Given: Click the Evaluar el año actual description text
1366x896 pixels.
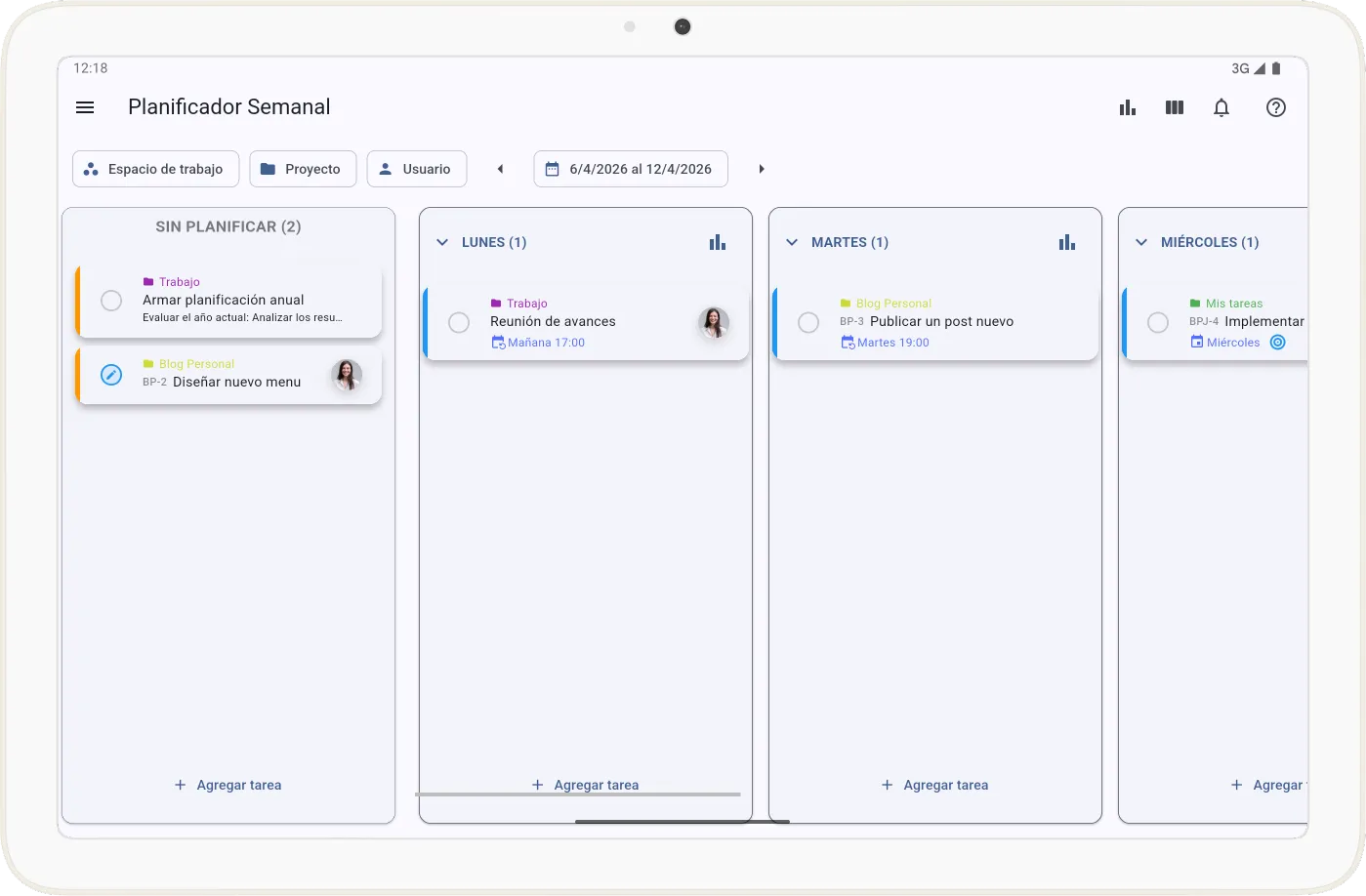Looking at the screenshot, I should coord(242,318).
